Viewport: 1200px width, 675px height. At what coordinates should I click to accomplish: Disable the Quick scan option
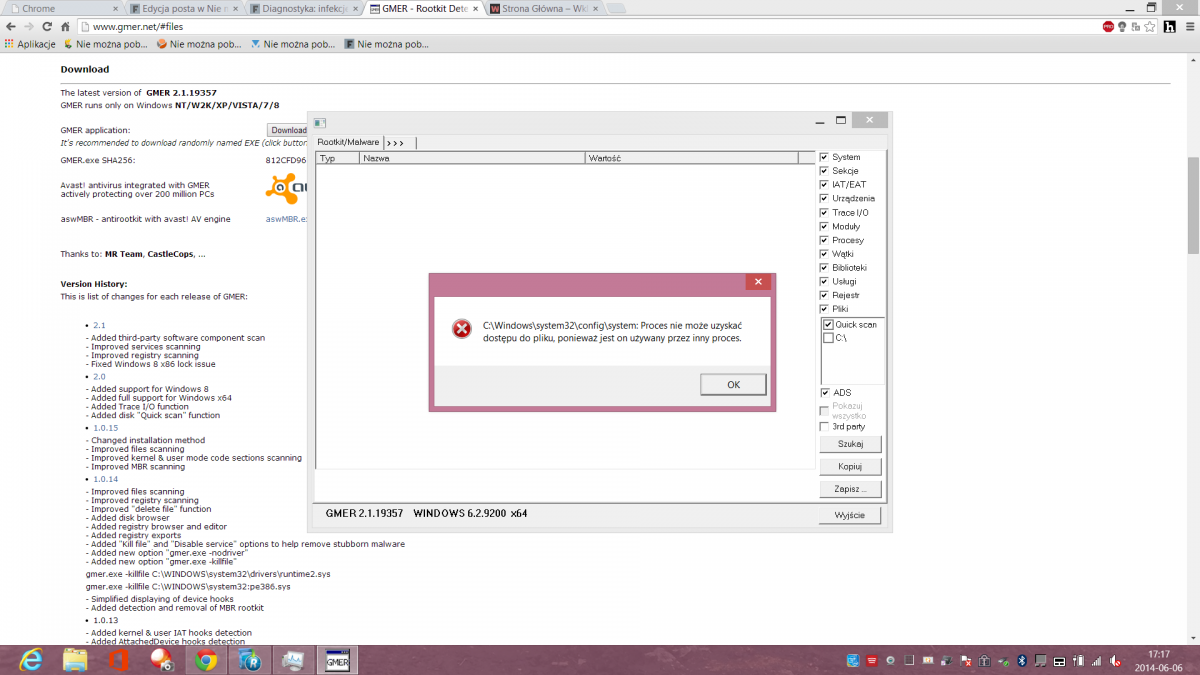pyautogui.click(x=828, y=325)
